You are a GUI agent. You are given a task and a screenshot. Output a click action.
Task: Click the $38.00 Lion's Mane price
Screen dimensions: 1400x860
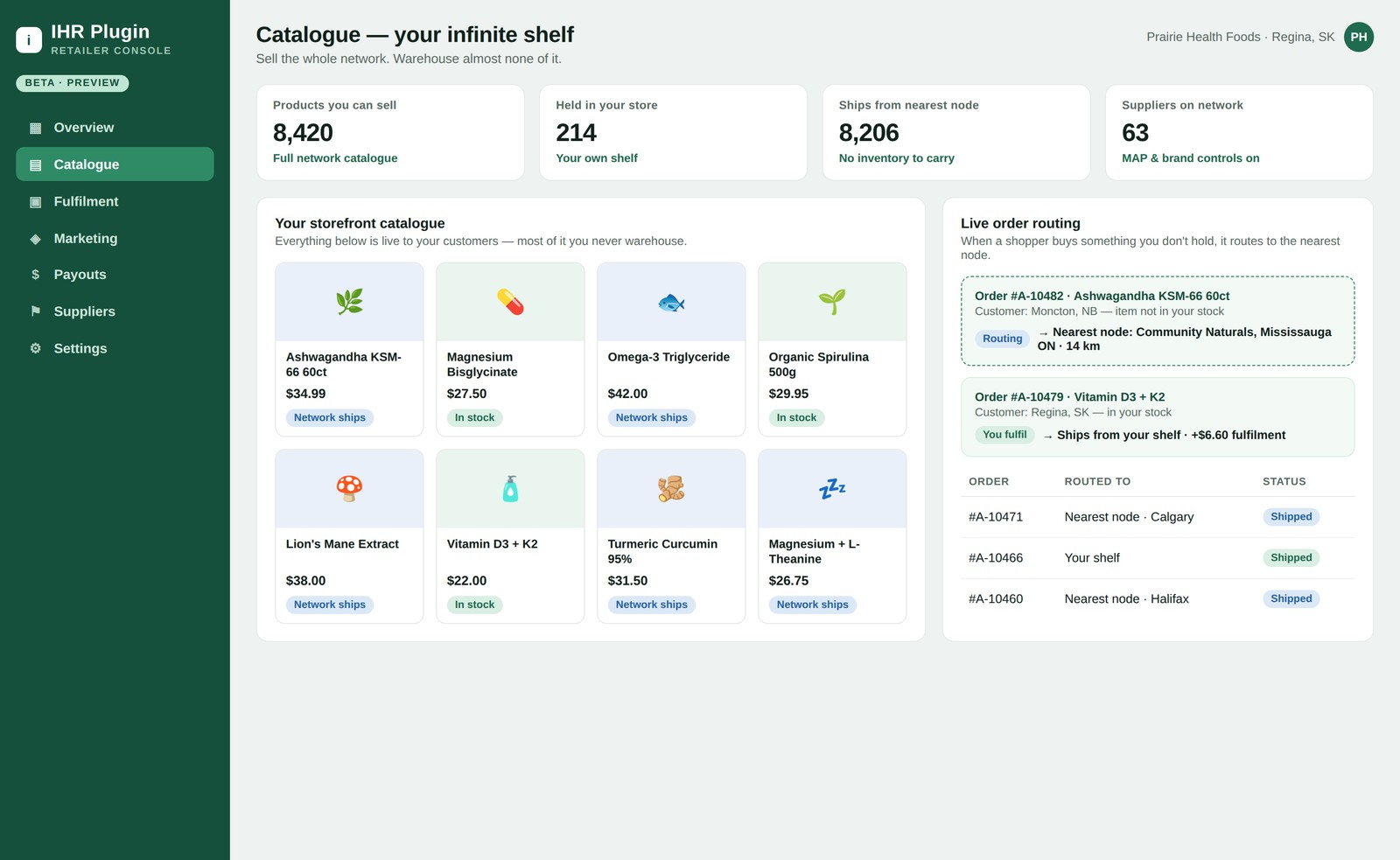(x=305, y=581)
